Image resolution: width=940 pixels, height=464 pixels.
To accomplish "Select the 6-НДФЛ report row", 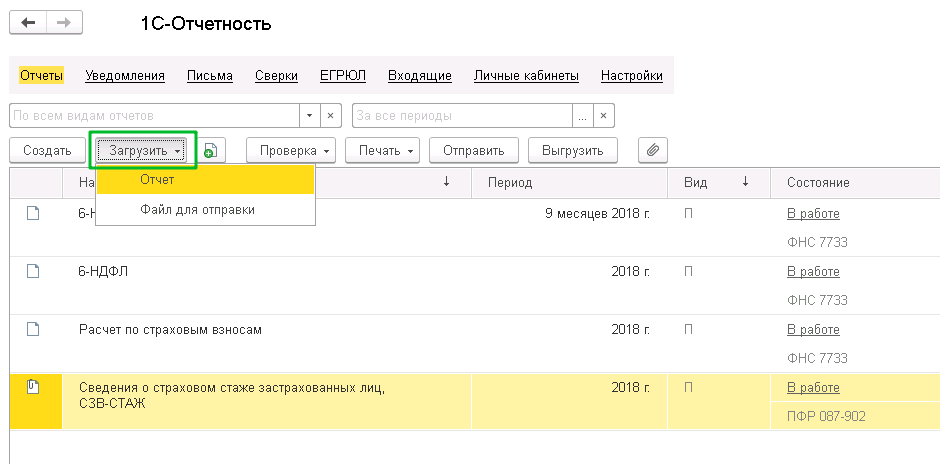I will pos(475,286).
